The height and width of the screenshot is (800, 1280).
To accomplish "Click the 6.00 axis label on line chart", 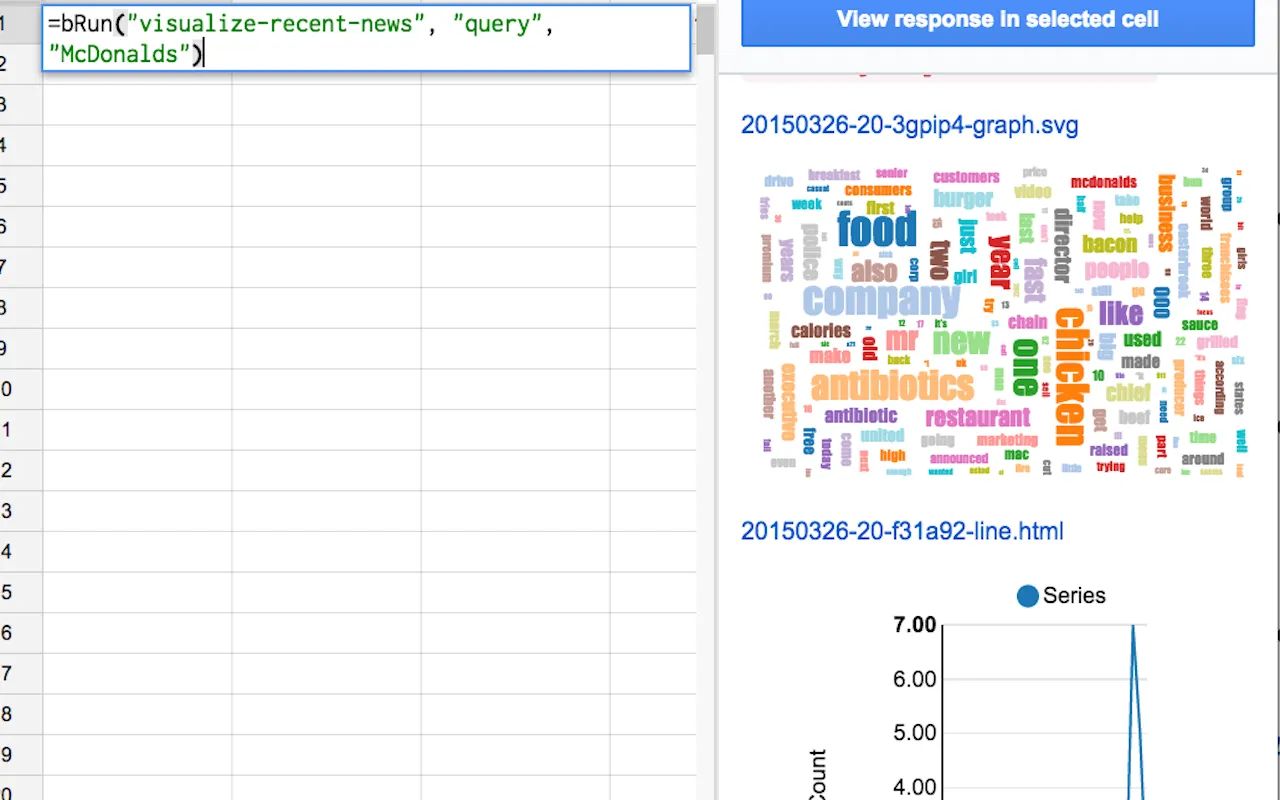I will [914, 679].
